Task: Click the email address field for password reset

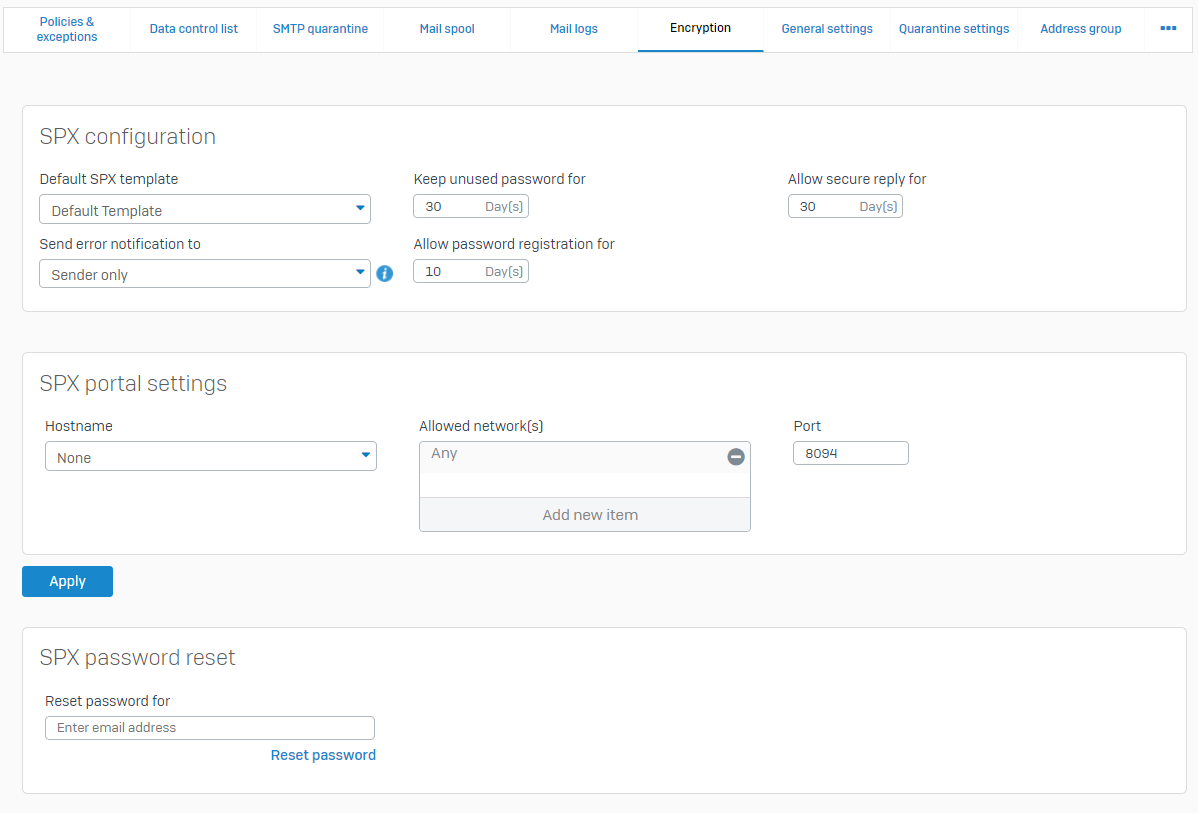Action: 209,727
